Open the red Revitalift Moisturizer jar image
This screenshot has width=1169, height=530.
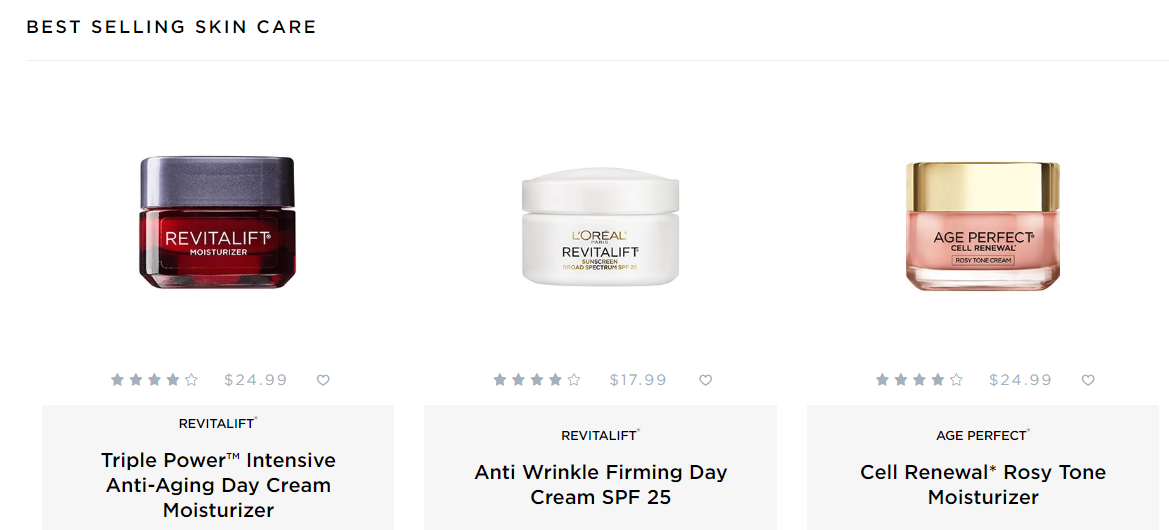click(217, 223)
